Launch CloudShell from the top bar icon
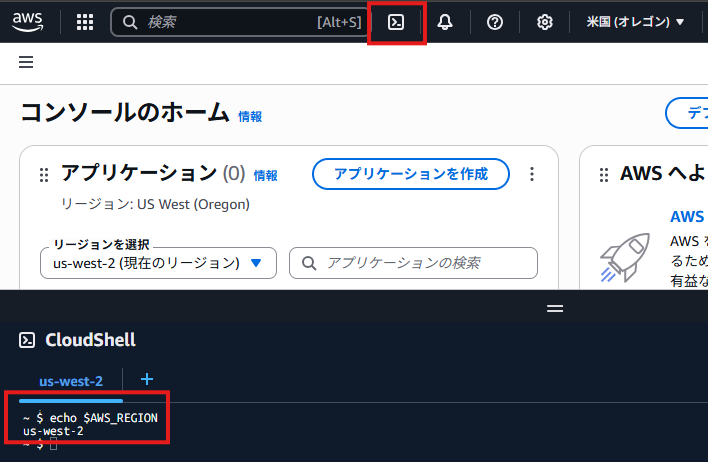Screen dimensions: 708x462 396,22
